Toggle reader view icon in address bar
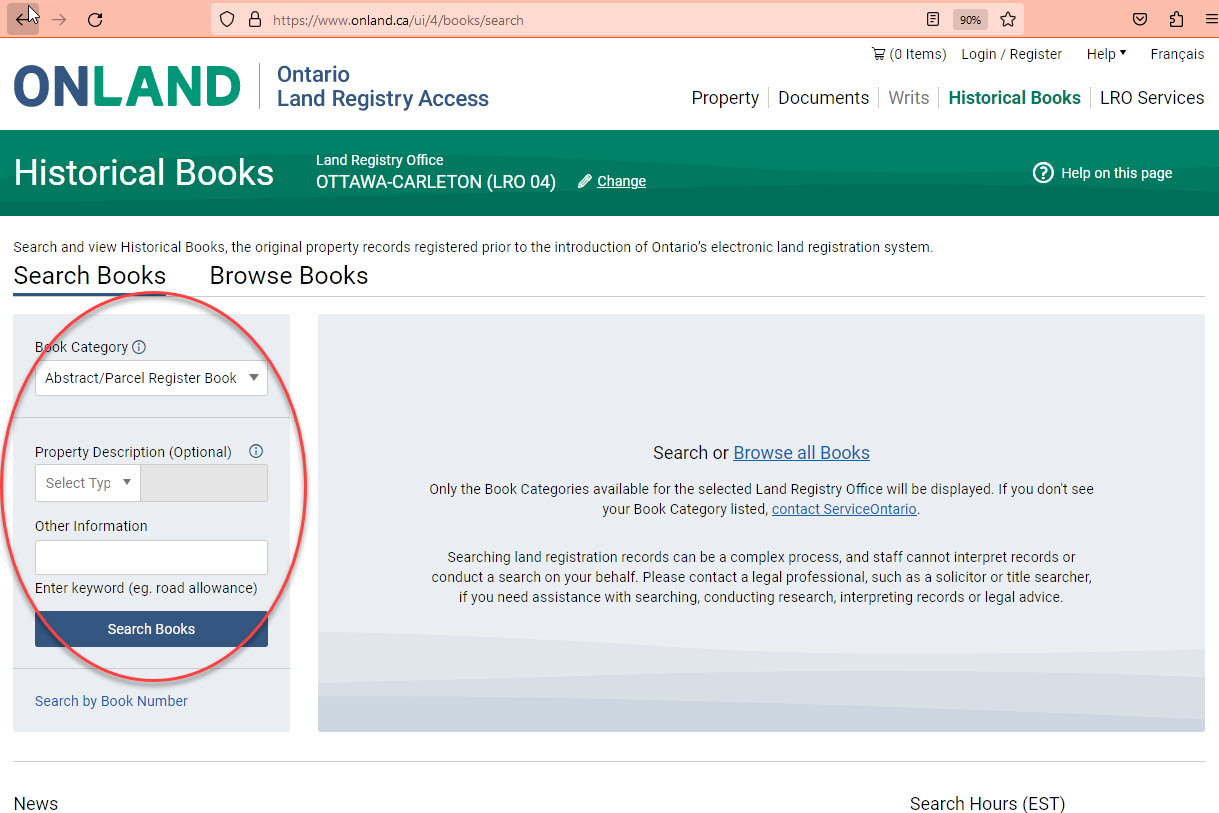 932,19
